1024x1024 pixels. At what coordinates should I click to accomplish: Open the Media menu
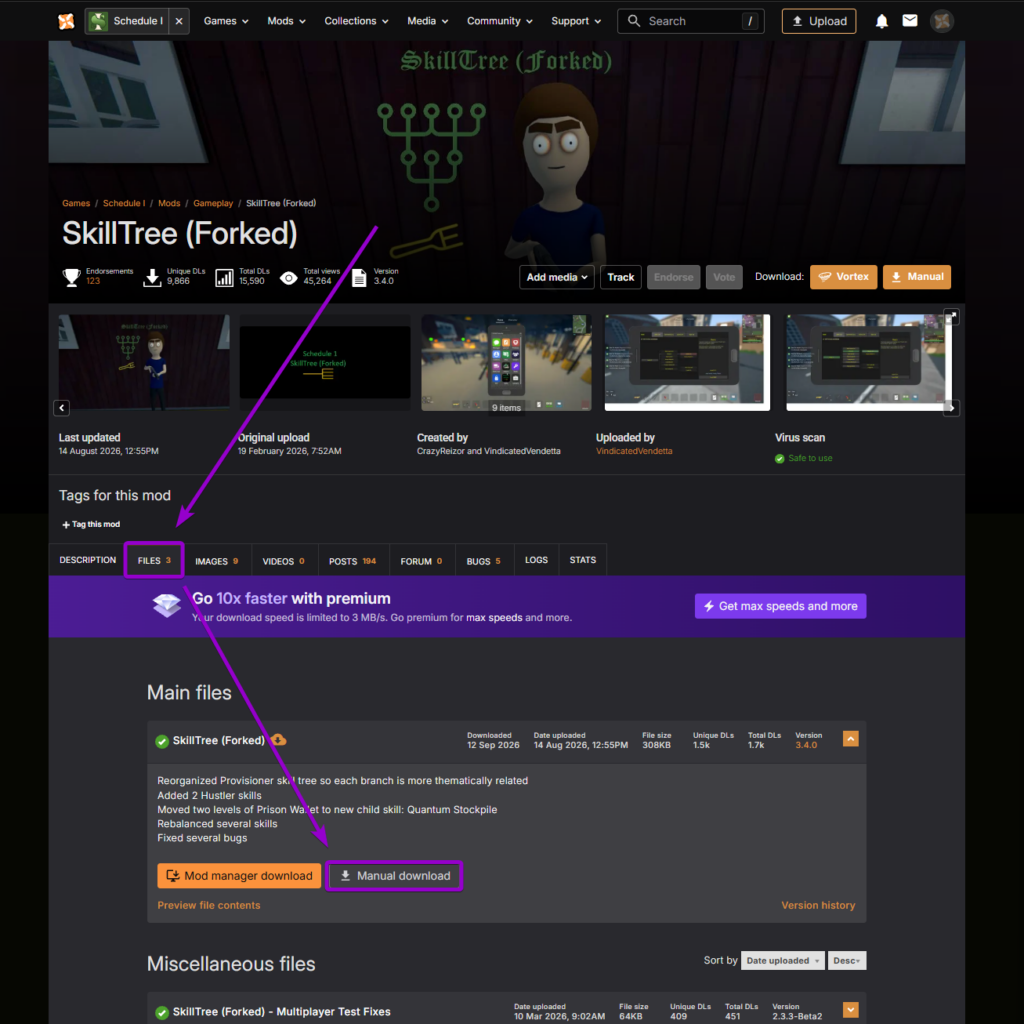pyautogui.click(x=427, y=21)
